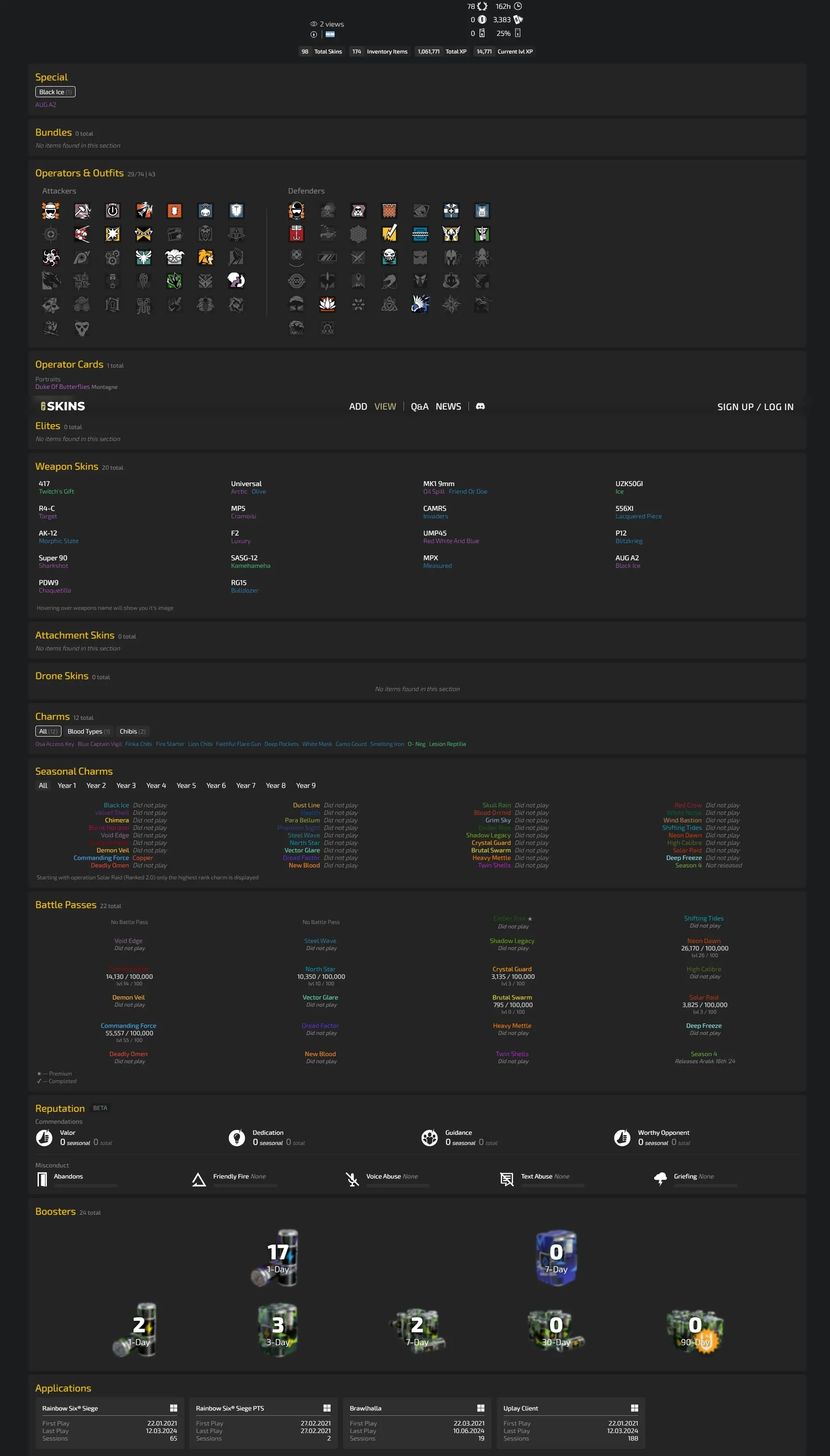
Task: Toggle the Black Ice special filter
Action: [55, 92]
